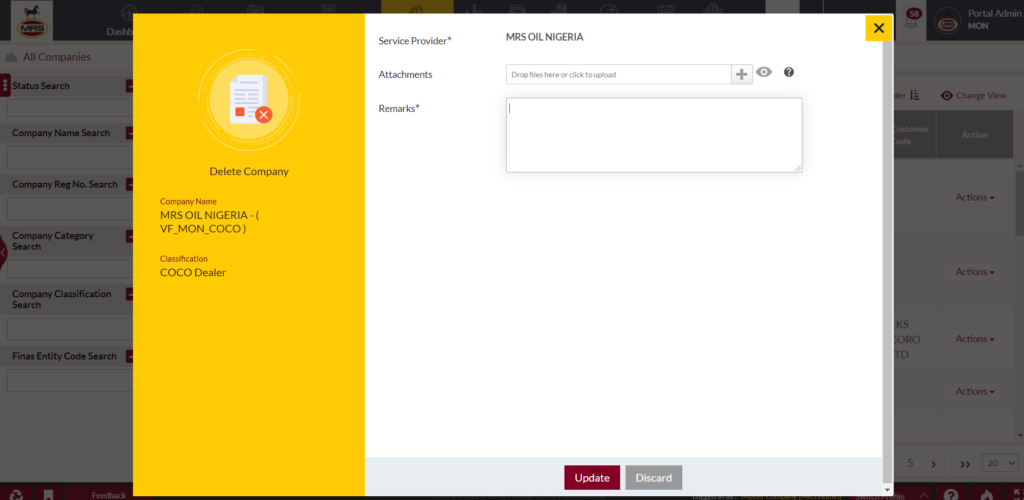
Task: Click the Company Name Search input box
Action: pos(70,158)
